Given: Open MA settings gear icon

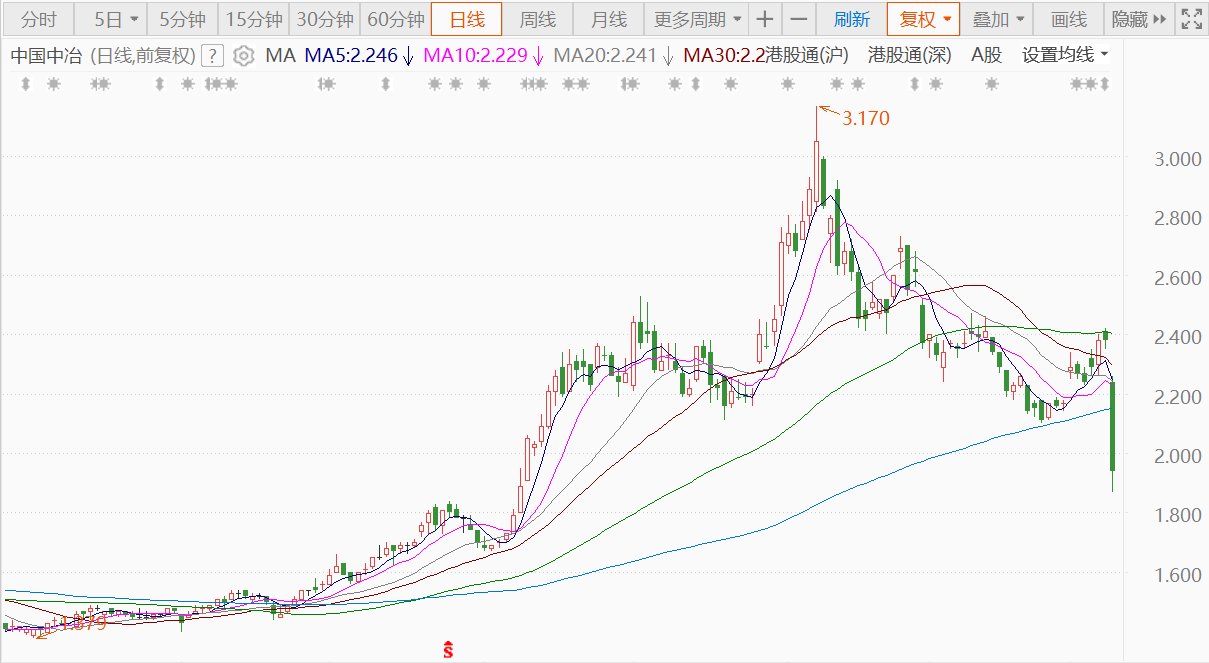Looking at the screenshot, I should (243, 56).
